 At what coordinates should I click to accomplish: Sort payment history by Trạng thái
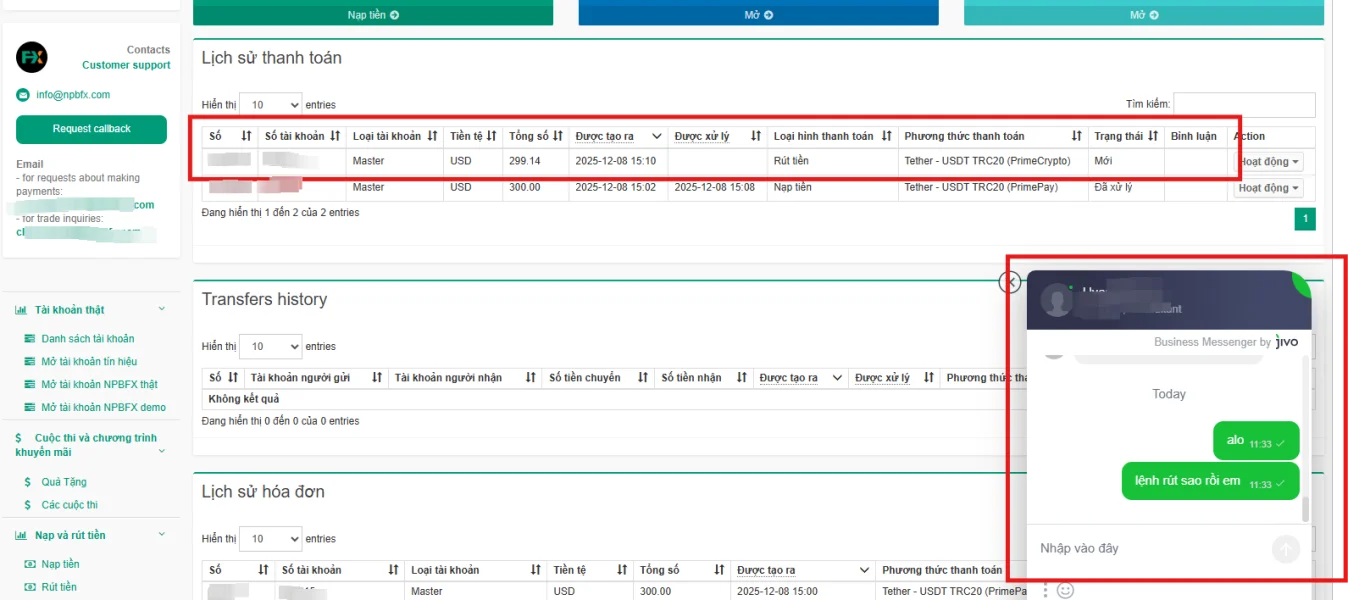(x=1152, y=136)
